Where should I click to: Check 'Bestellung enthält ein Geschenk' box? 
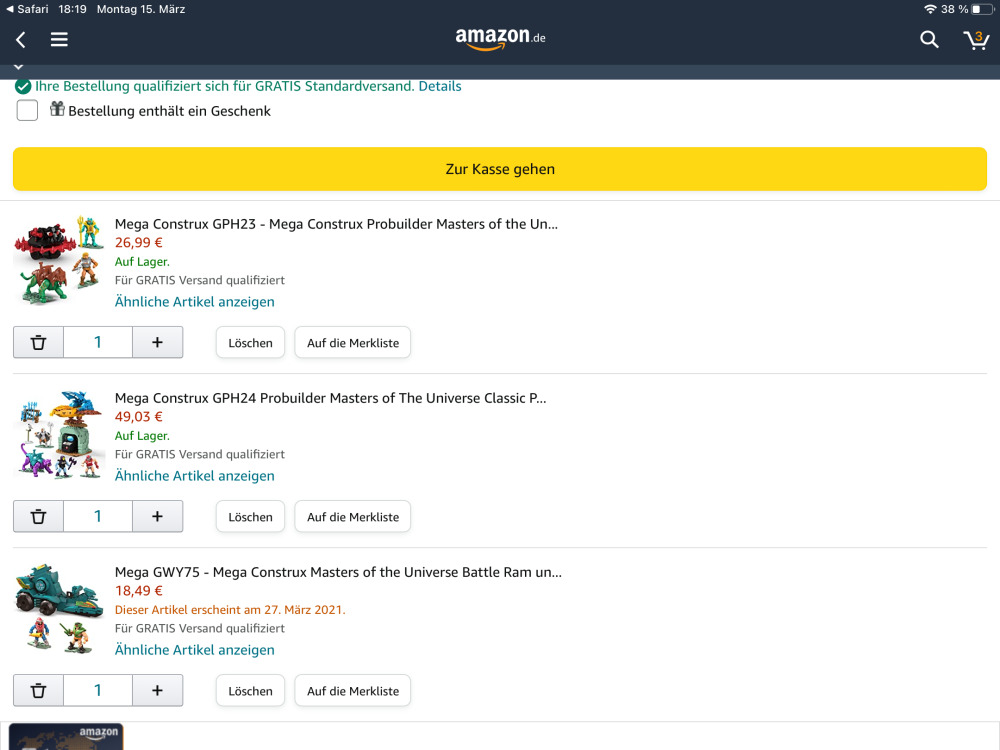tap(27, 110)
